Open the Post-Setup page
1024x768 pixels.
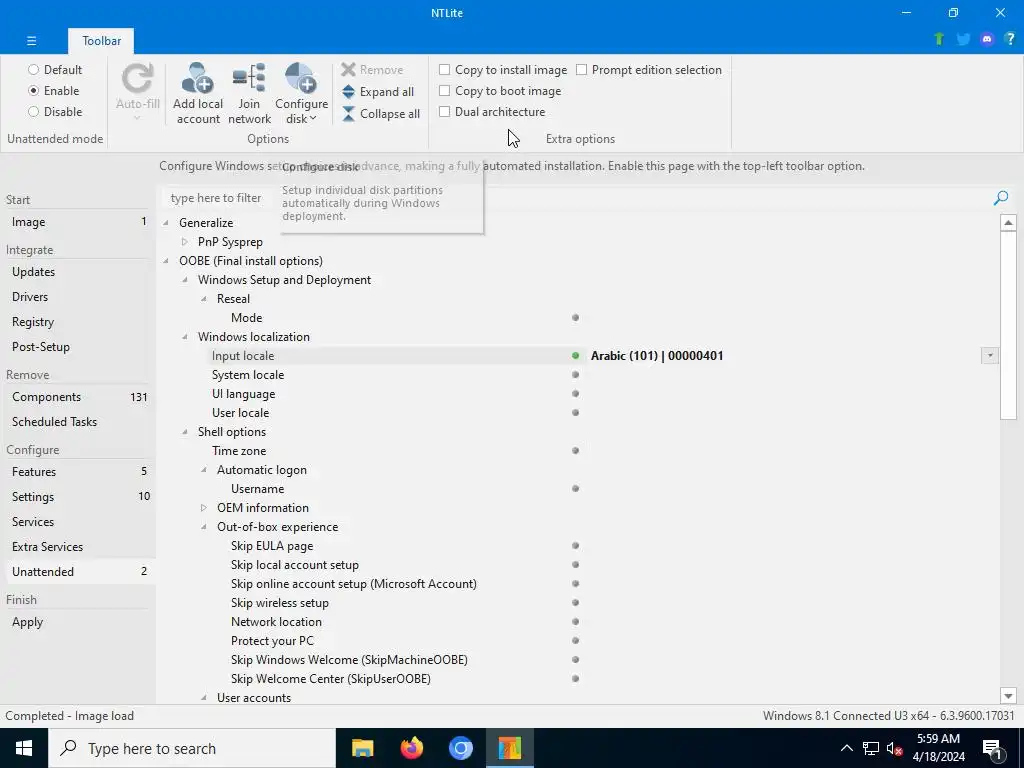click(x=78, y=347)
